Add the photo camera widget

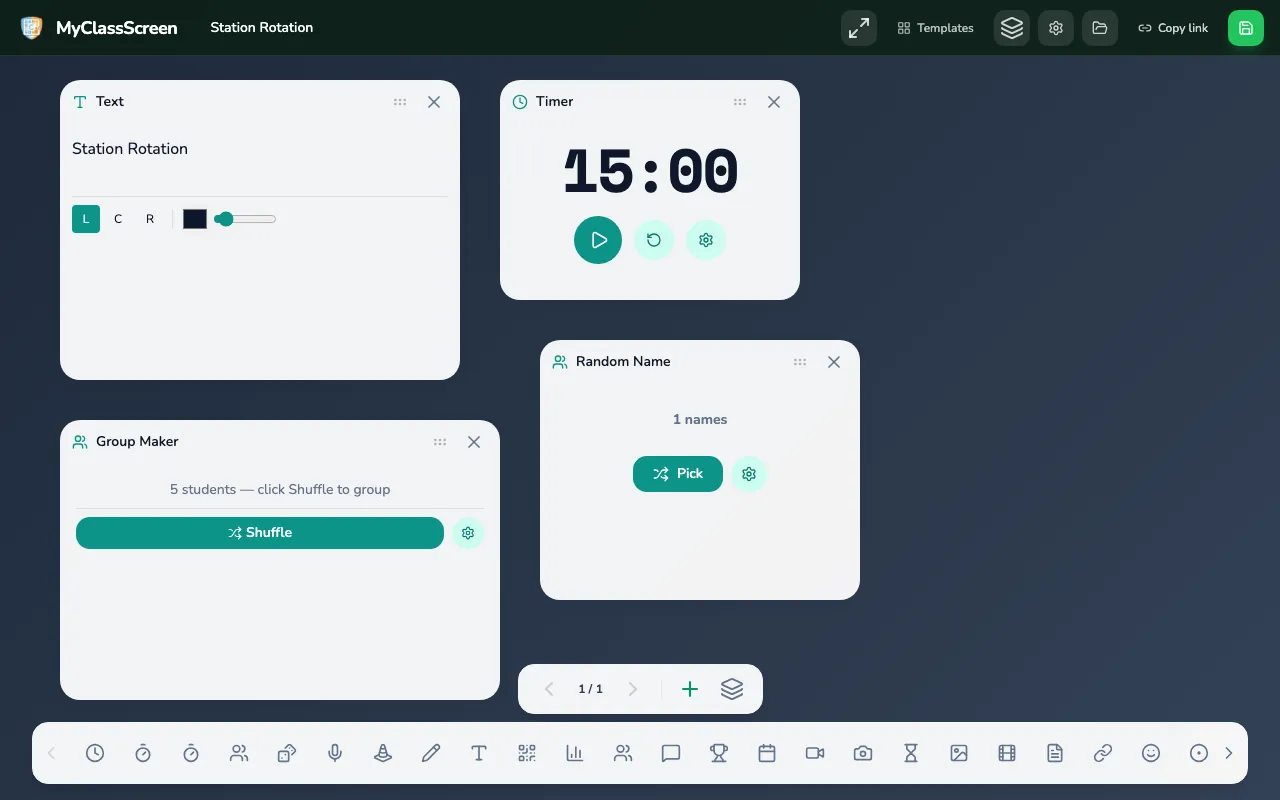coord(863,753)
